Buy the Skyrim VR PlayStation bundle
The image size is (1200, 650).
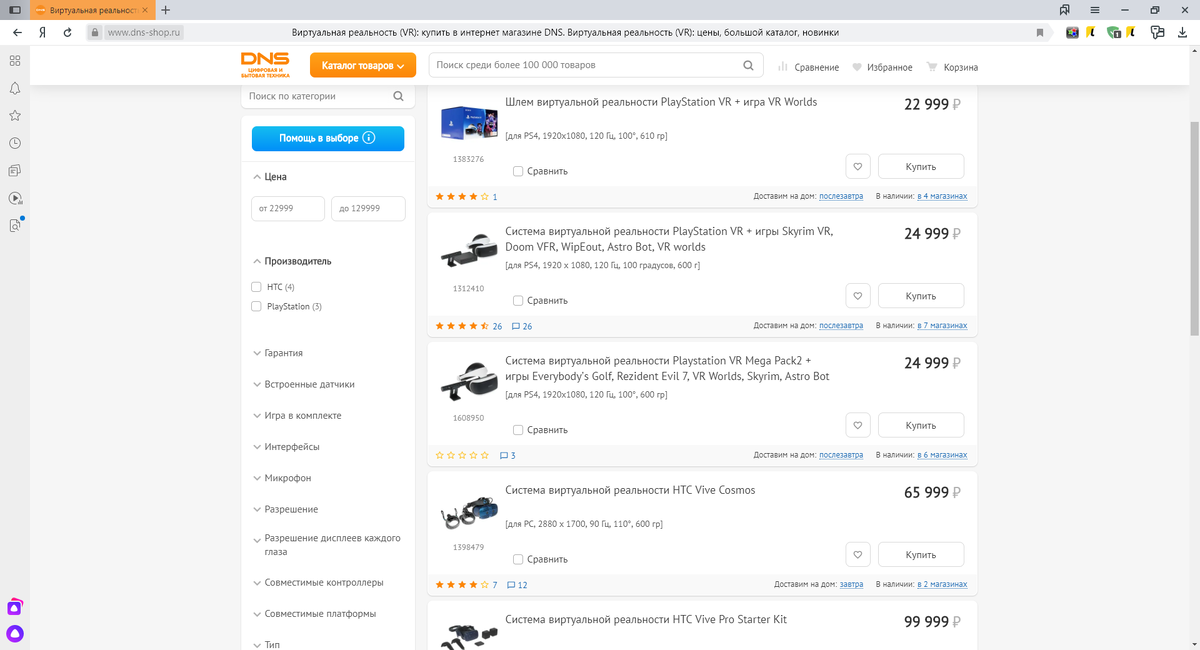pos(921,296)
